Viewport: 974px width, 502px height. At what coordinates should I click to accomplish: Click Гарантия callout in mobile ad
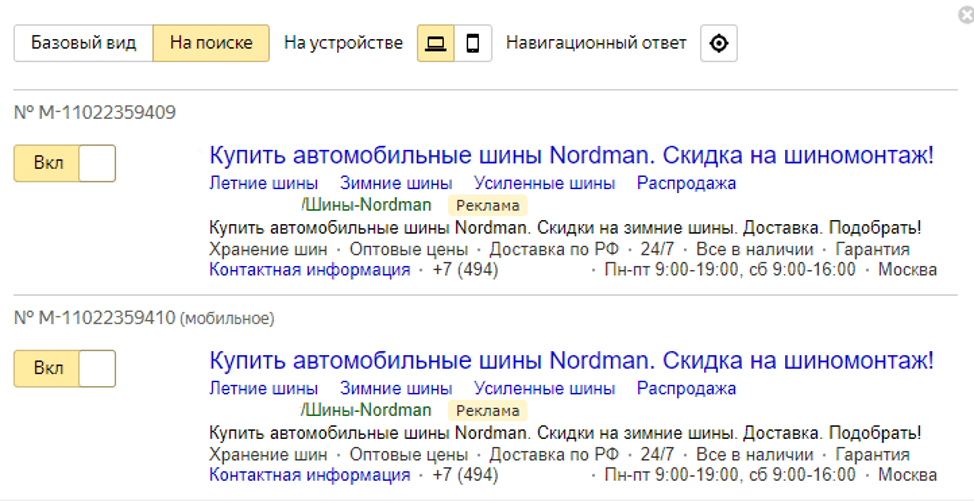click(x=872, y=455)
